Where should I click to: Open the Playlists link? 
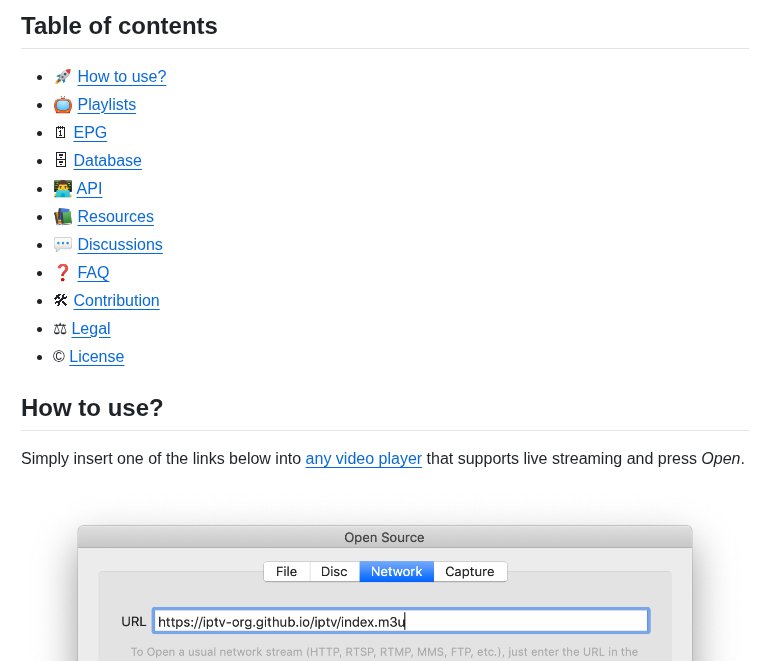106,105
